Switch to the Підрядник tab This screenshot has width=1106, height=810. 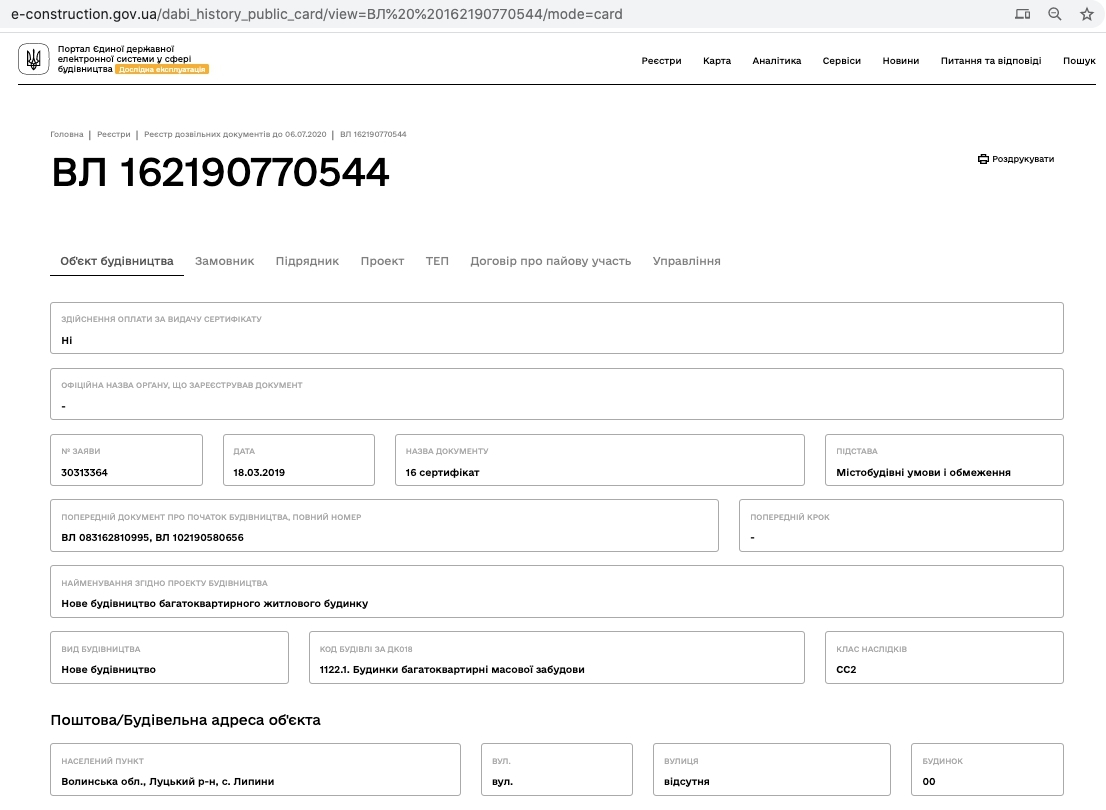click(307, 261)
